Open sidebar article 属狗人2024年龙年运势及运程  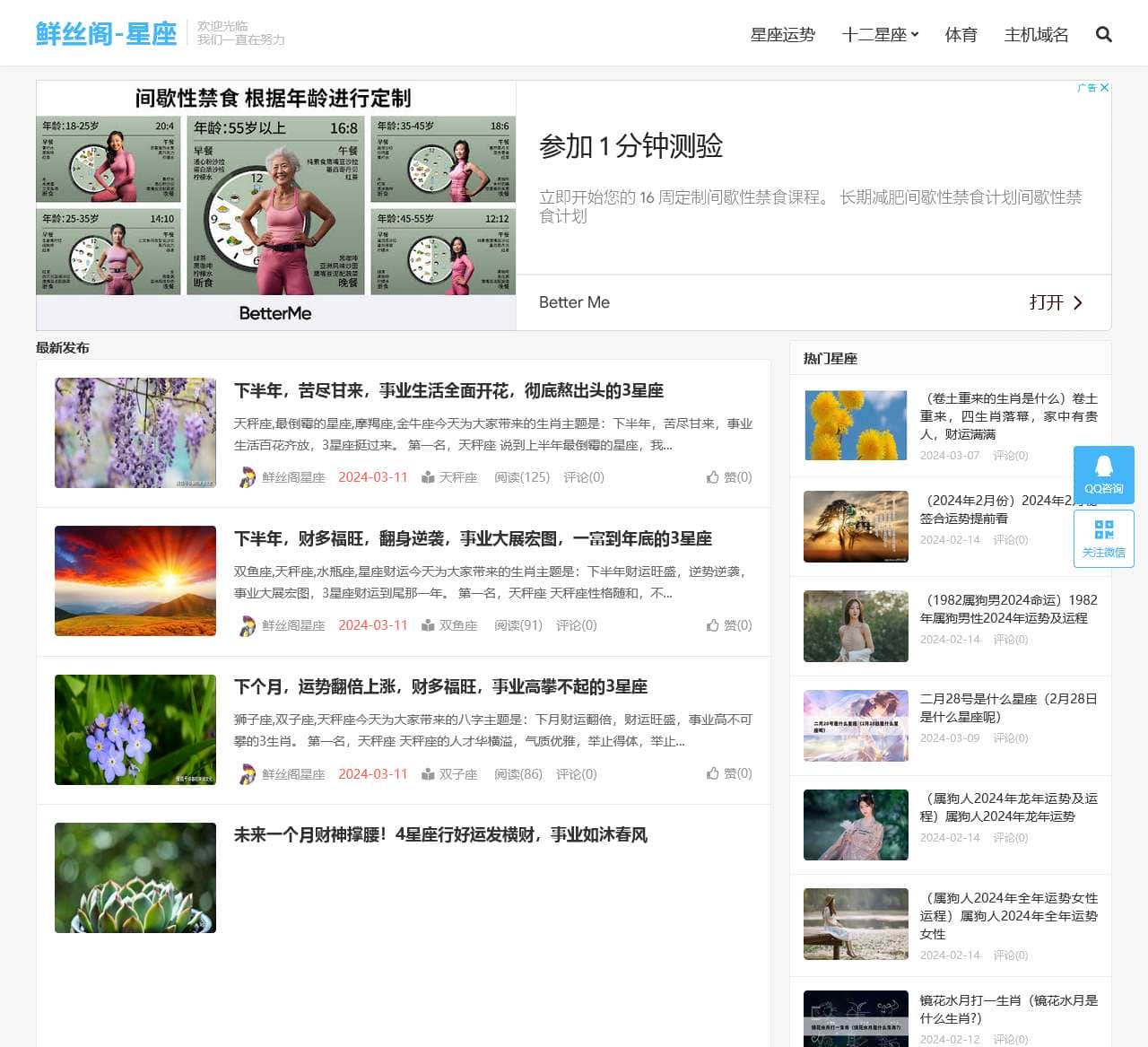(x=1009, y=807)
